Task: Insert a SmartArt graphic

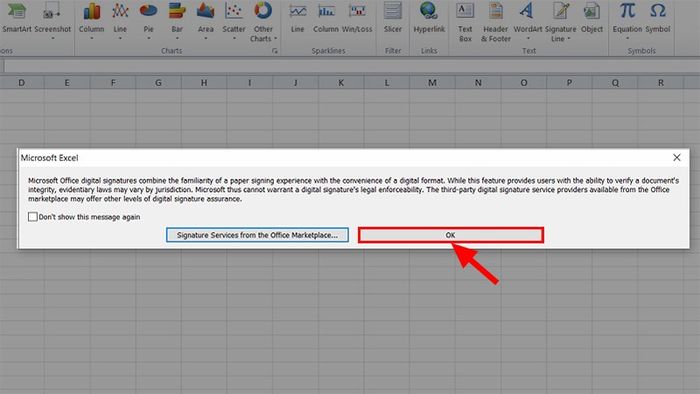Action: pos(17,18)
